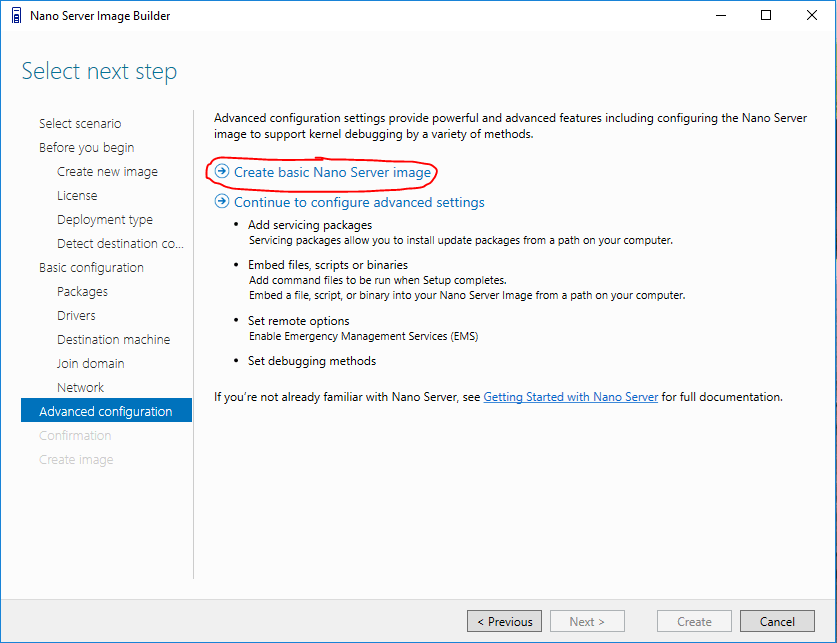This screenshot has height=643, width=837.
Task: Open the Deployment type step
Action: point(105,220)
